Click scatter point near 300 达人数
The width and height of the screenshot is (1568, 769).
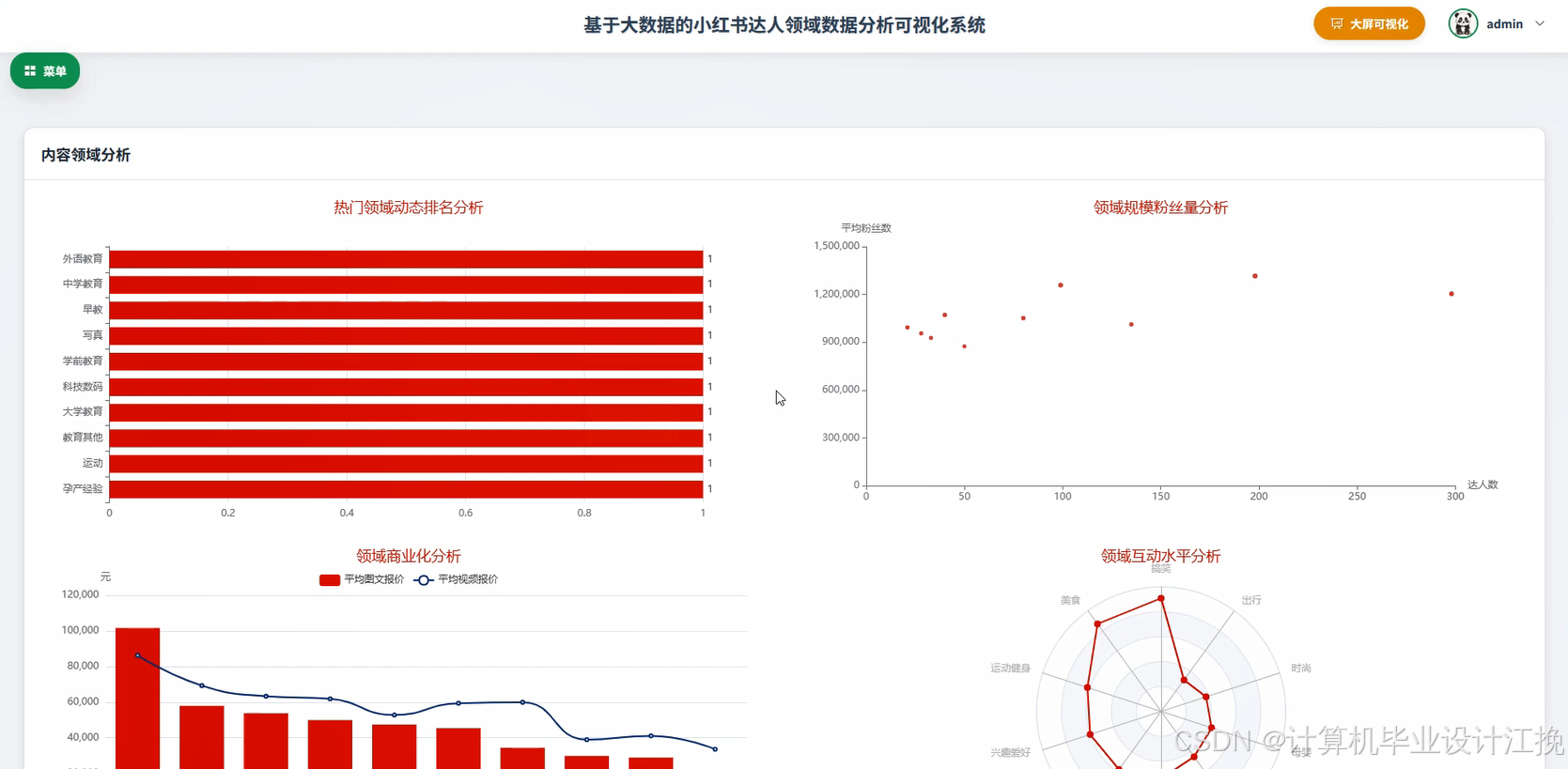tap(1452, 294)
